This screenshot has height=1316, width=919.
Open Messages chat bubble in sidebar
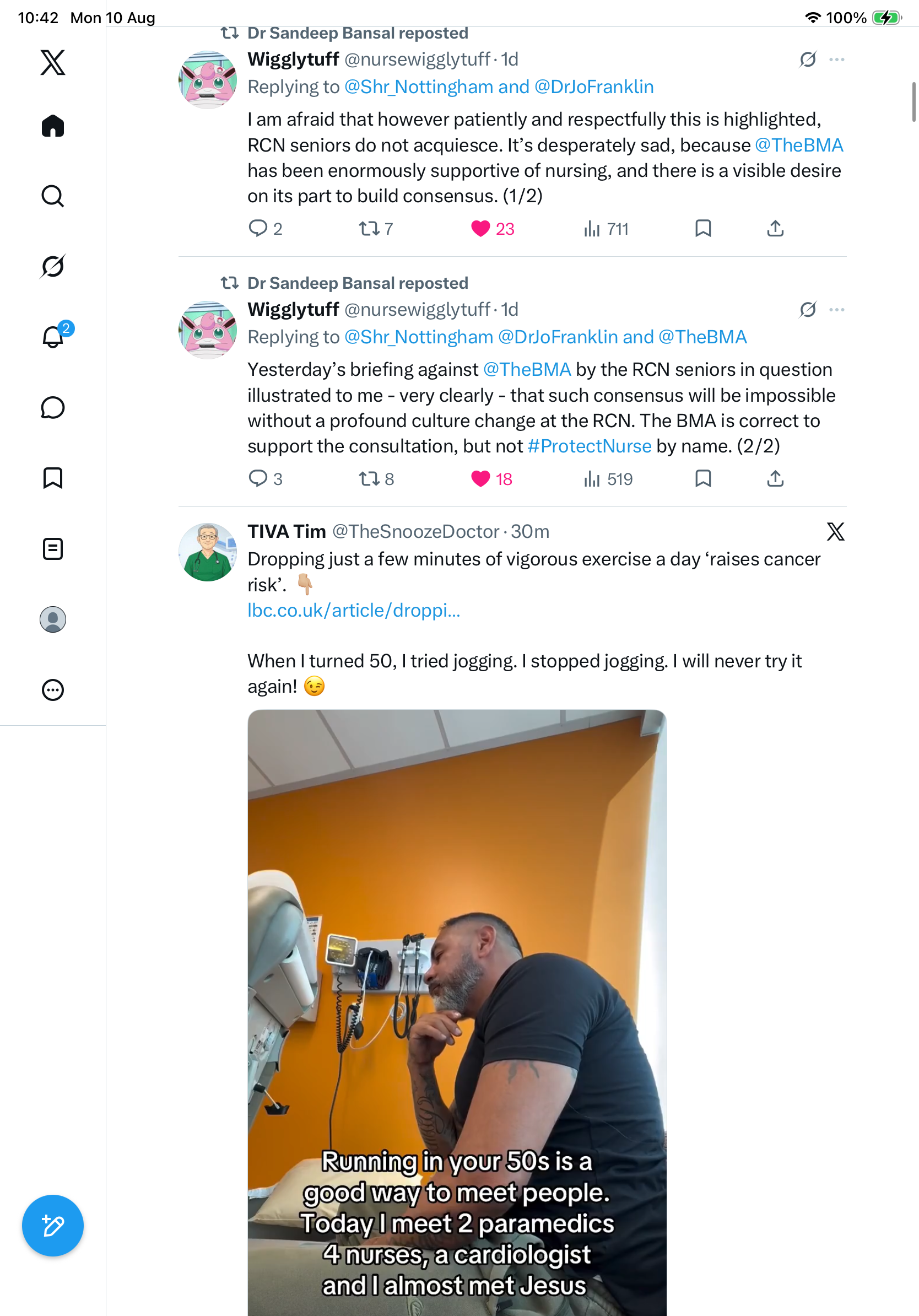click(x=53, y=407)
